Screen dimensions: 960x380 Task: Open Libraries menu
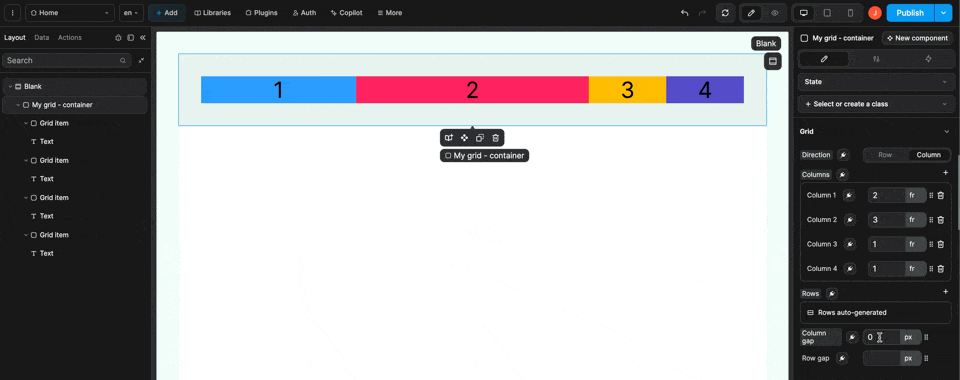coord(212,13)
